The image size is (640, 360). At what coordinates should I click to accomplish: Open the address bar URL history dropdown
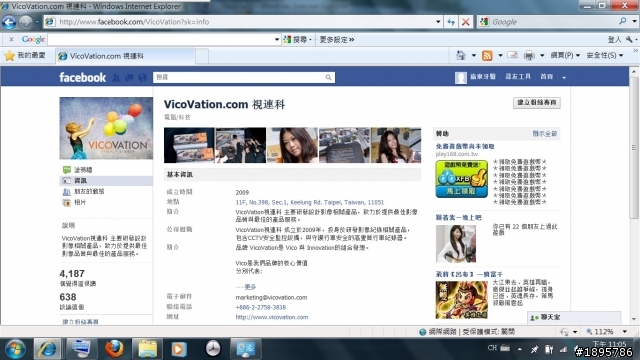tap(438, 22)
